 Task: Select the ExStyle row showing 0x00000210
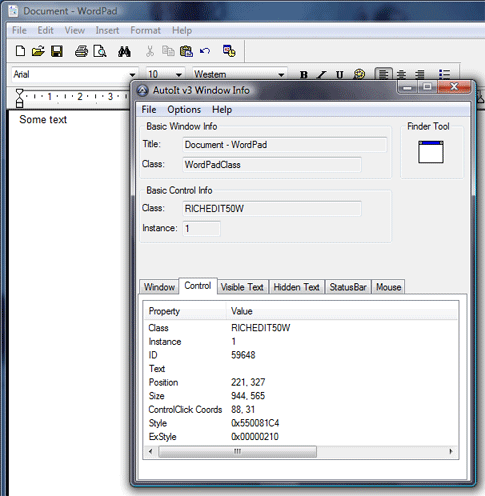(300, 437)
